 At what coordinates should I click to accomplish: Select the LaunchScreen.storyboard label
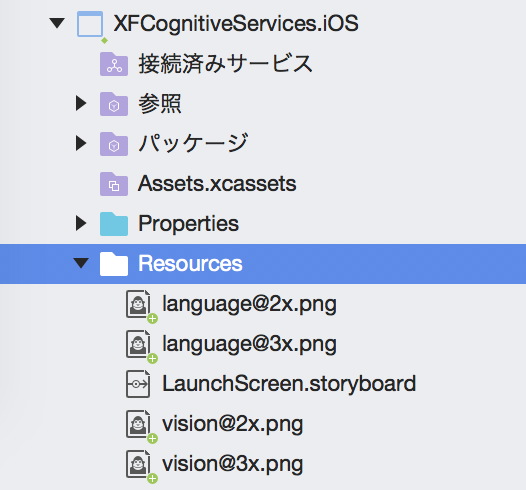[x=289, y=383]
